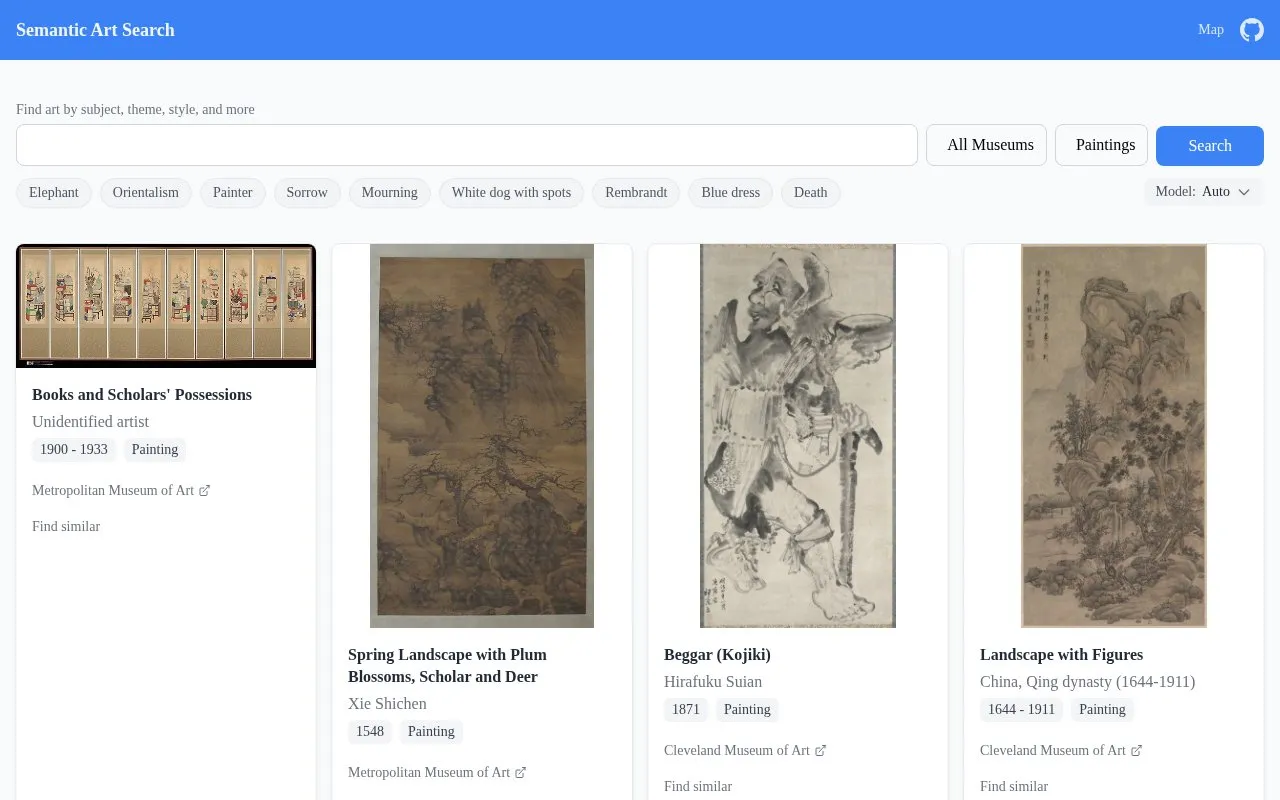Find similar to Books and Scholars' Possessions
This screenshot has width=1280, height=800.
66,527
